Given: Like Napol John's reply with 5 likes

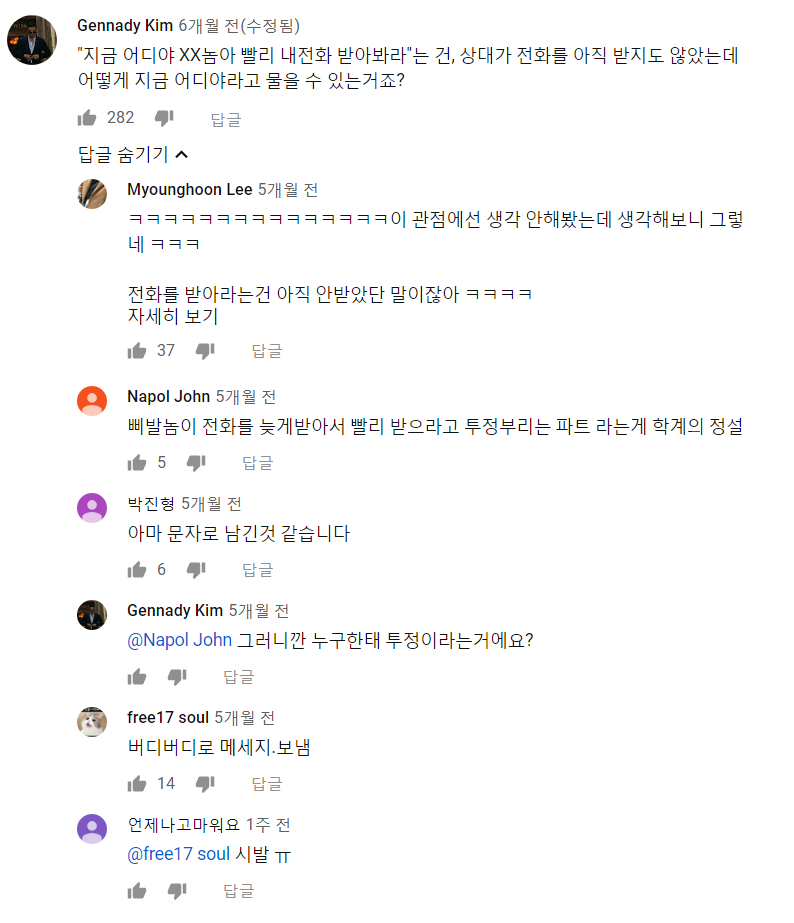Looking at the screenshot, I should [x=137, y=463].
